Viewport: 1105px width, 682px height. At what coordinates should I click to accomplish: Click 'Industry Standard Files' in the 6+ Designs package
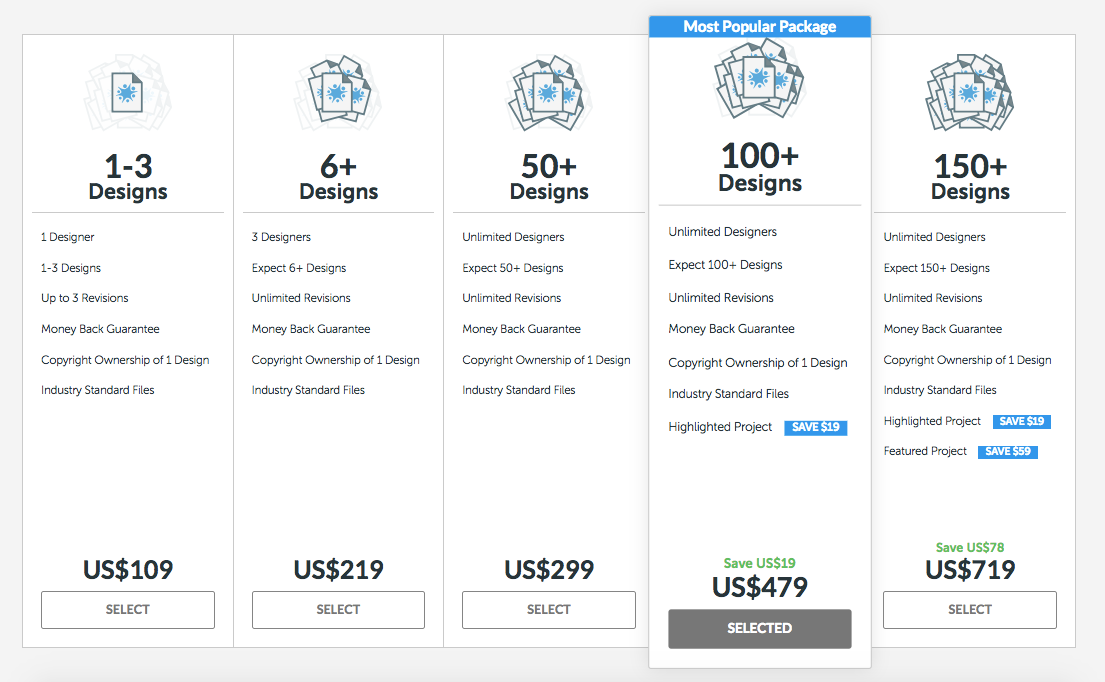(308, 390)
